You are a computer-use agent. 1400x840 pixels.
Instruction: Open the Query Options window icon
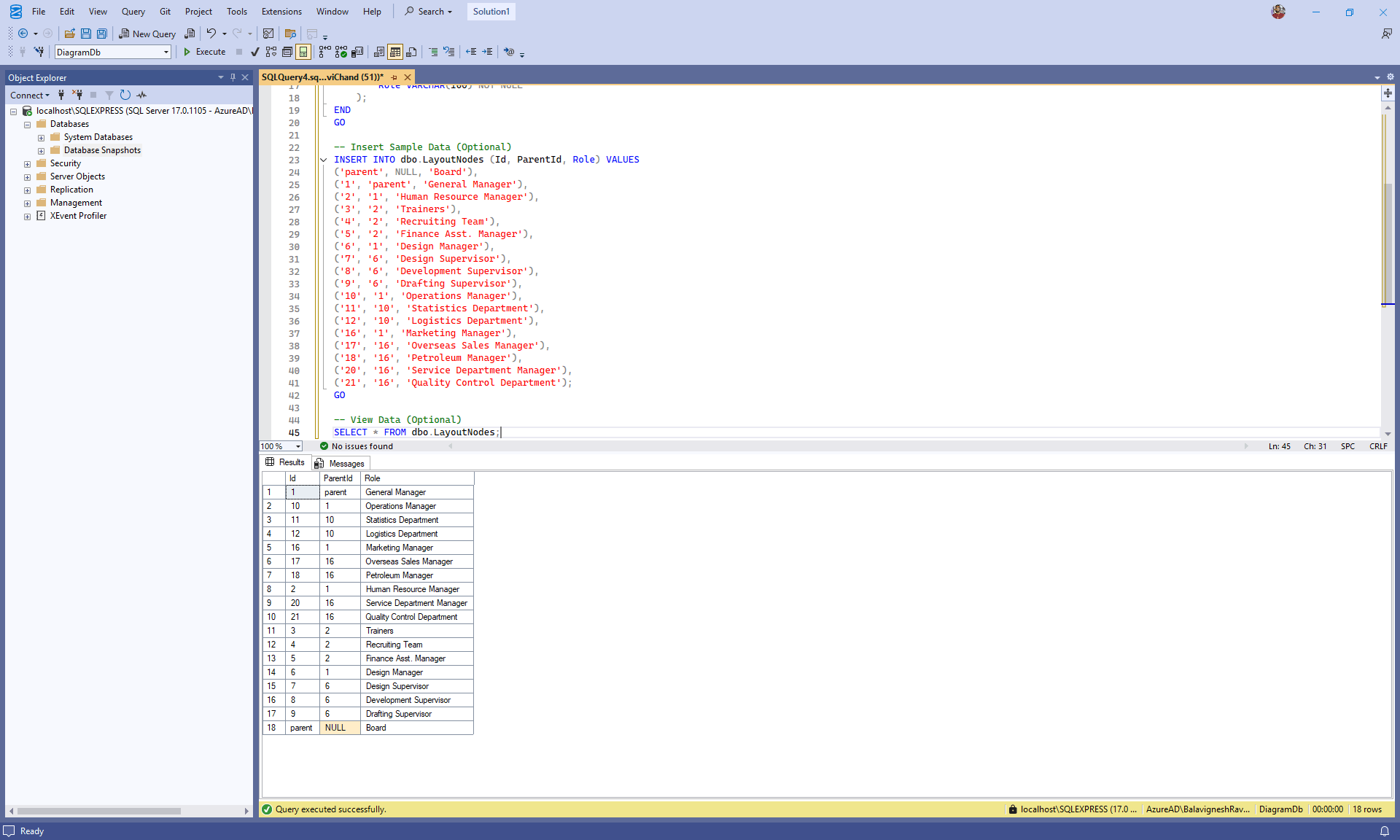point(287,52)
